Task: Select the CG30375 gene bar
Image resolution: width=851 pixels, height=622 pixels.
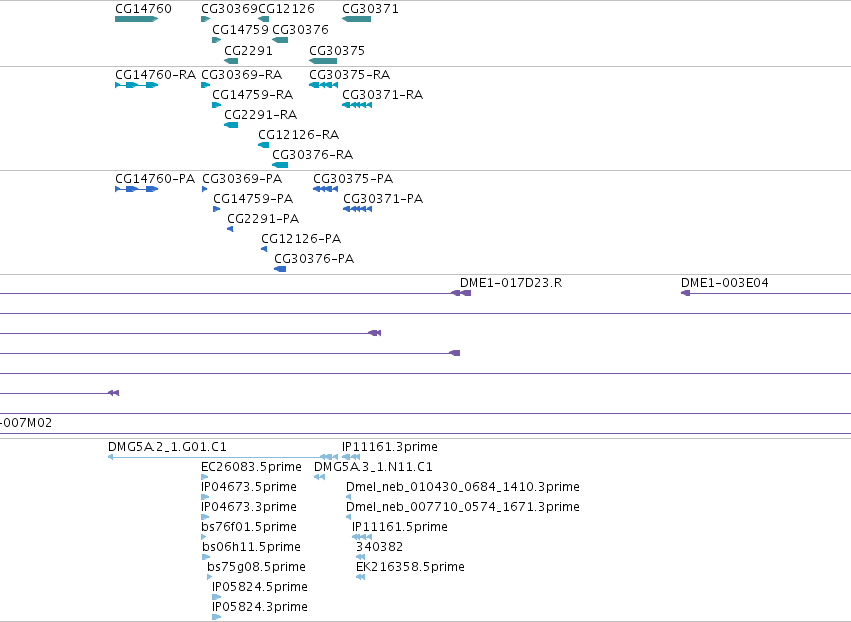Action: point(323,61)
